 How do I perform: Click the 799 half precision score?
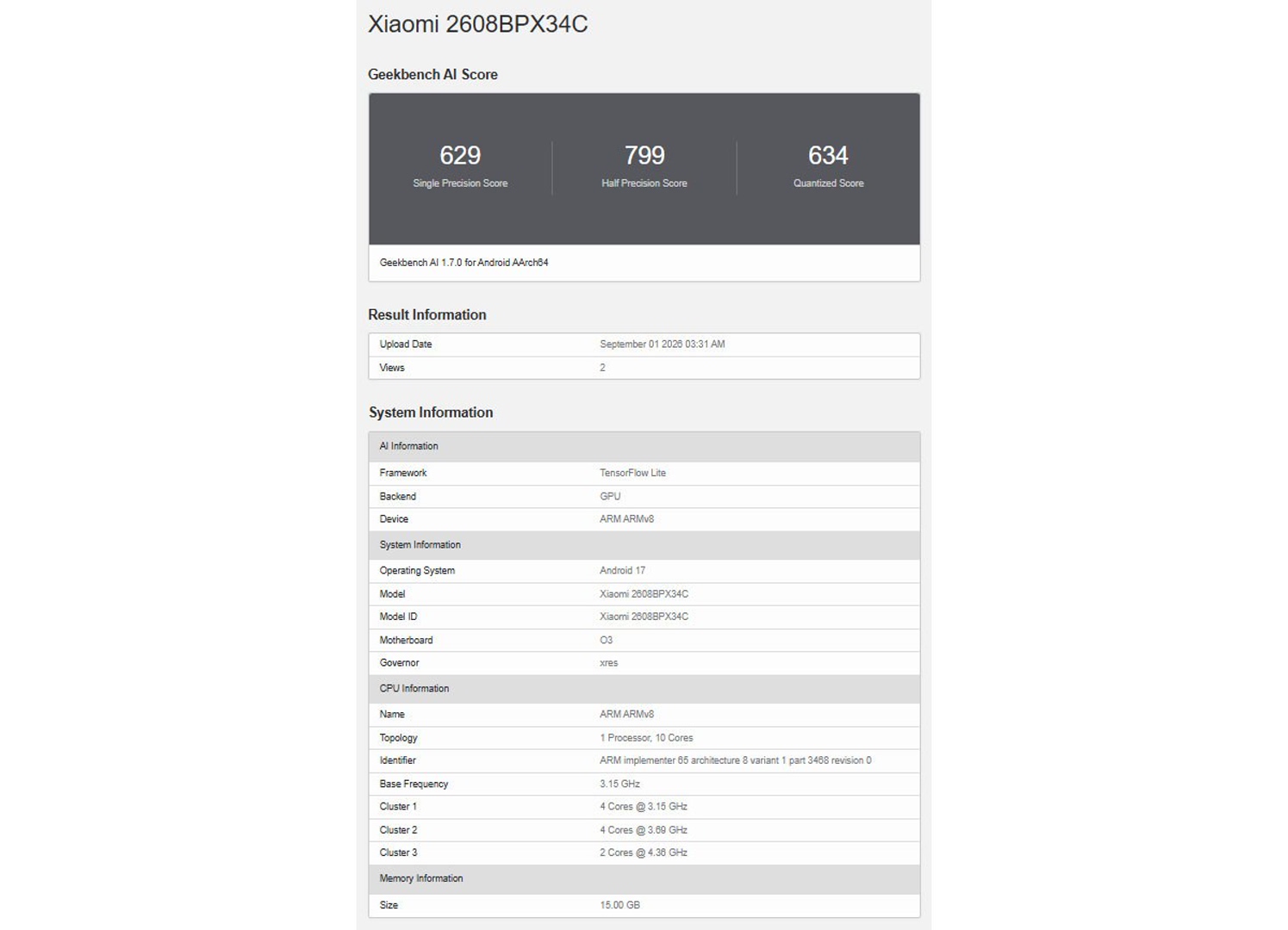click(x=644, y=155)
